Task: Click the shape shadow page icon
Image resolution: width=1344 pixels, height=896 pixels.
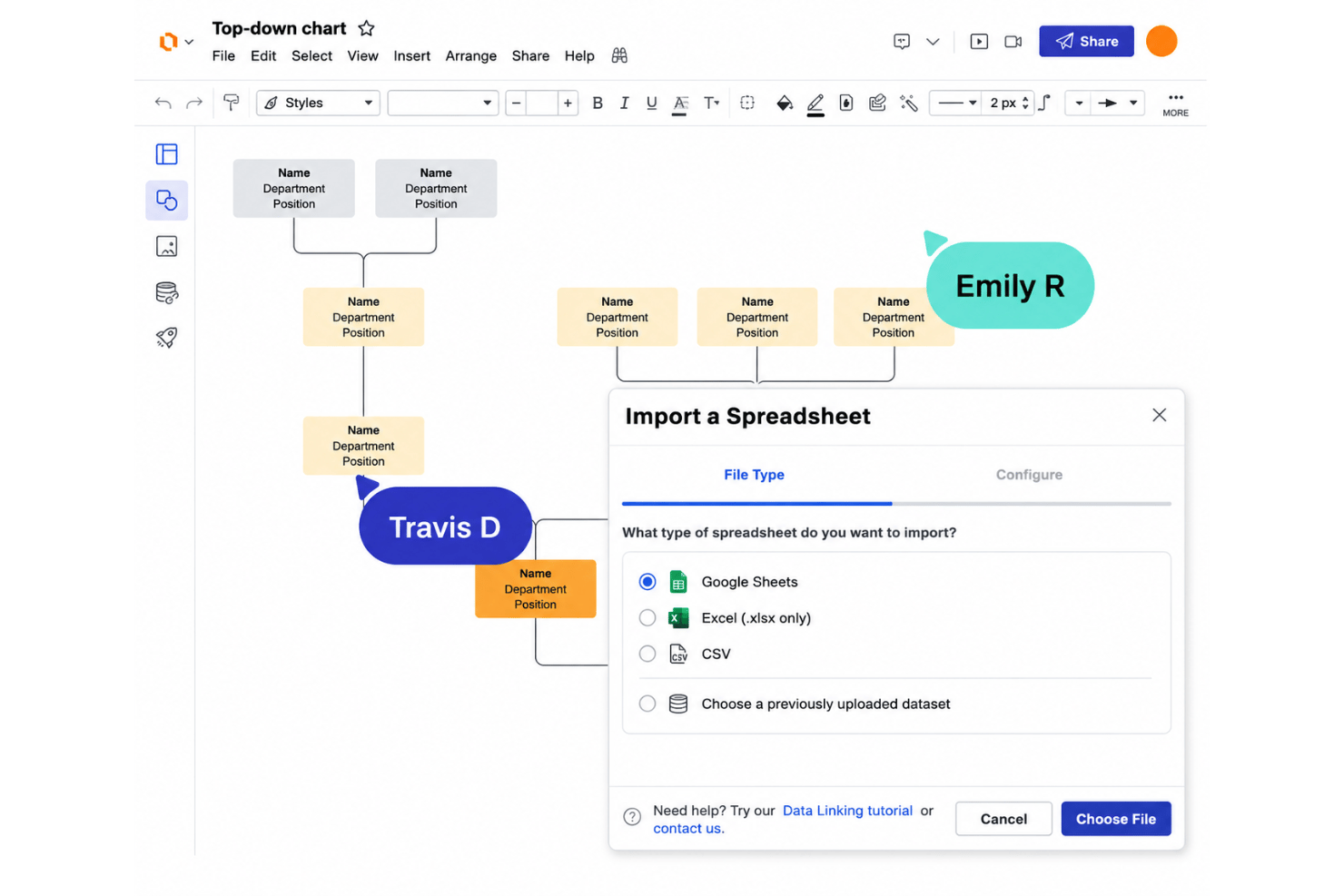Action: 846,103
